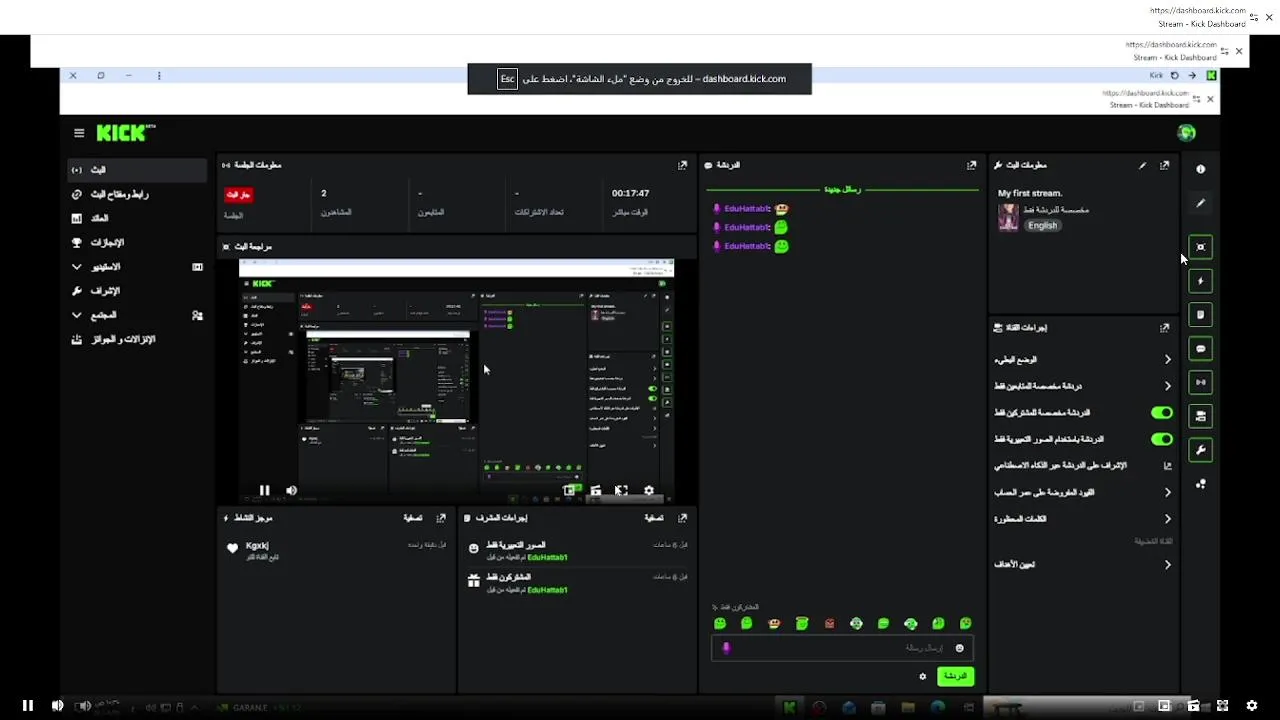Open set goals chevron

point(1167,565)
